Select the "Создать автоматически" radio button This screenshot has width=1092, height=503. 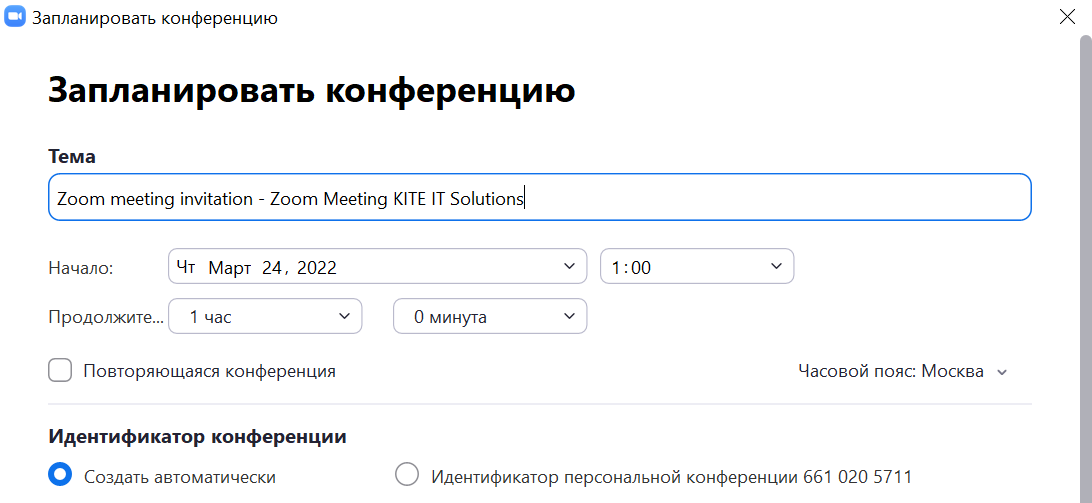[x=60, y=476]
